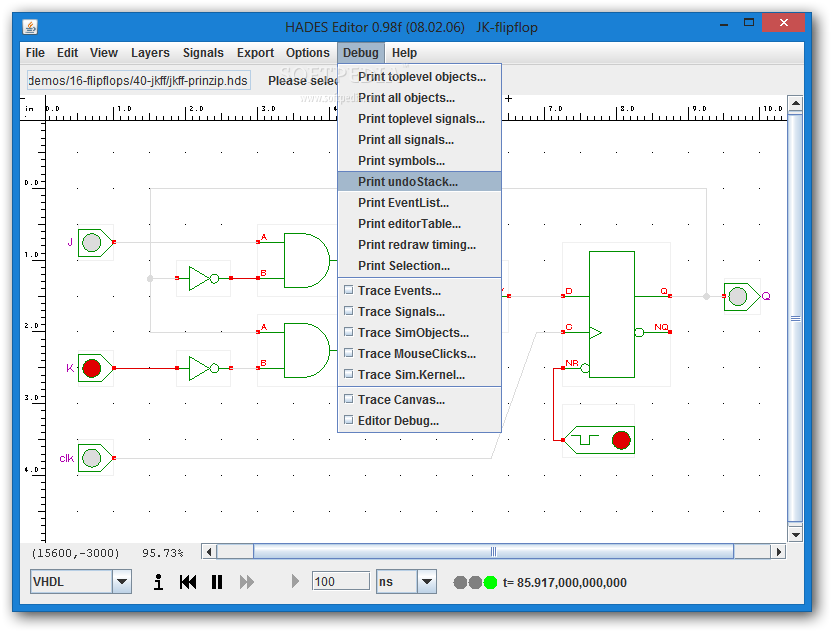The width and height of the screenshot is (832, 632).
Task: Click the vertical scrollbar down arrow
Action: (795, 534)
